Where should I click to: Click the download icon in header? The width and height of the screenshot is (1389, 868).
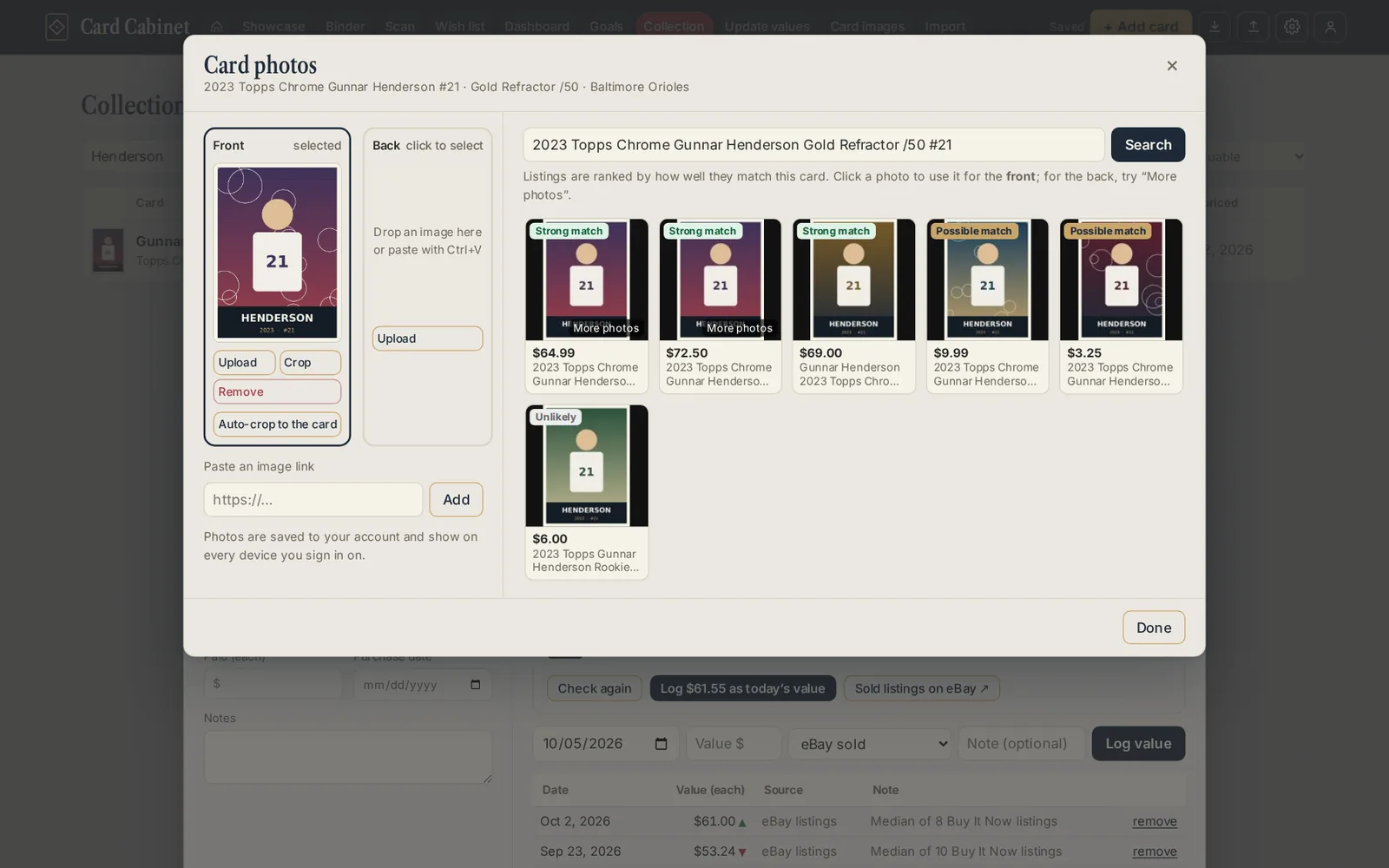[x=1215, y=27]
